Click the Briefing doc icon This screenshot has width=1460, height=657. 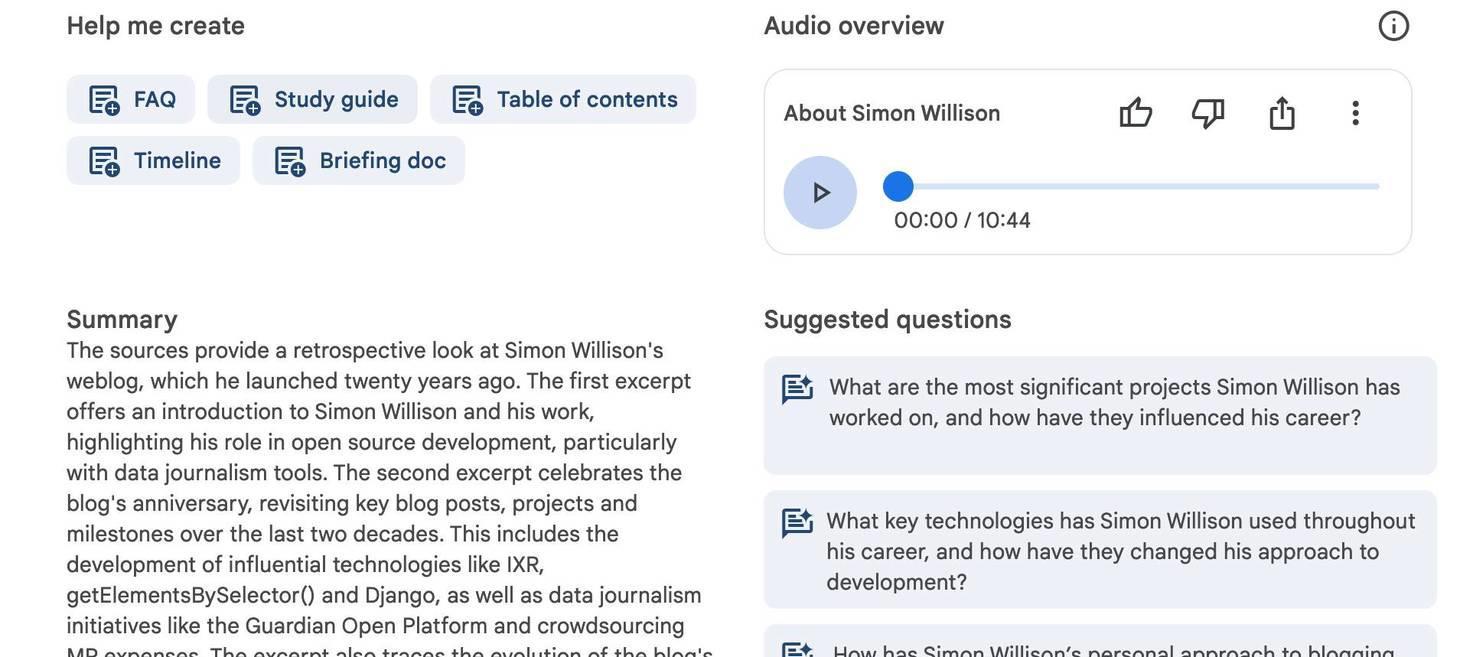tap(290, 158)
